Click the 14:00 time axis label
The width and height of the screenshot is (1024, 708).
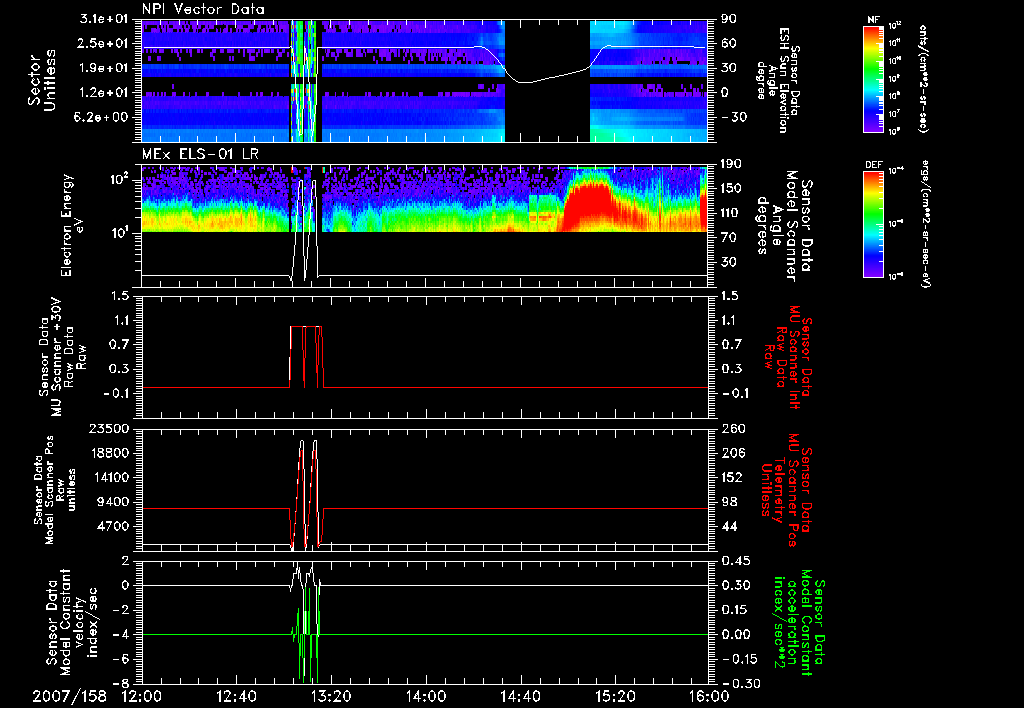coord(425,696)
